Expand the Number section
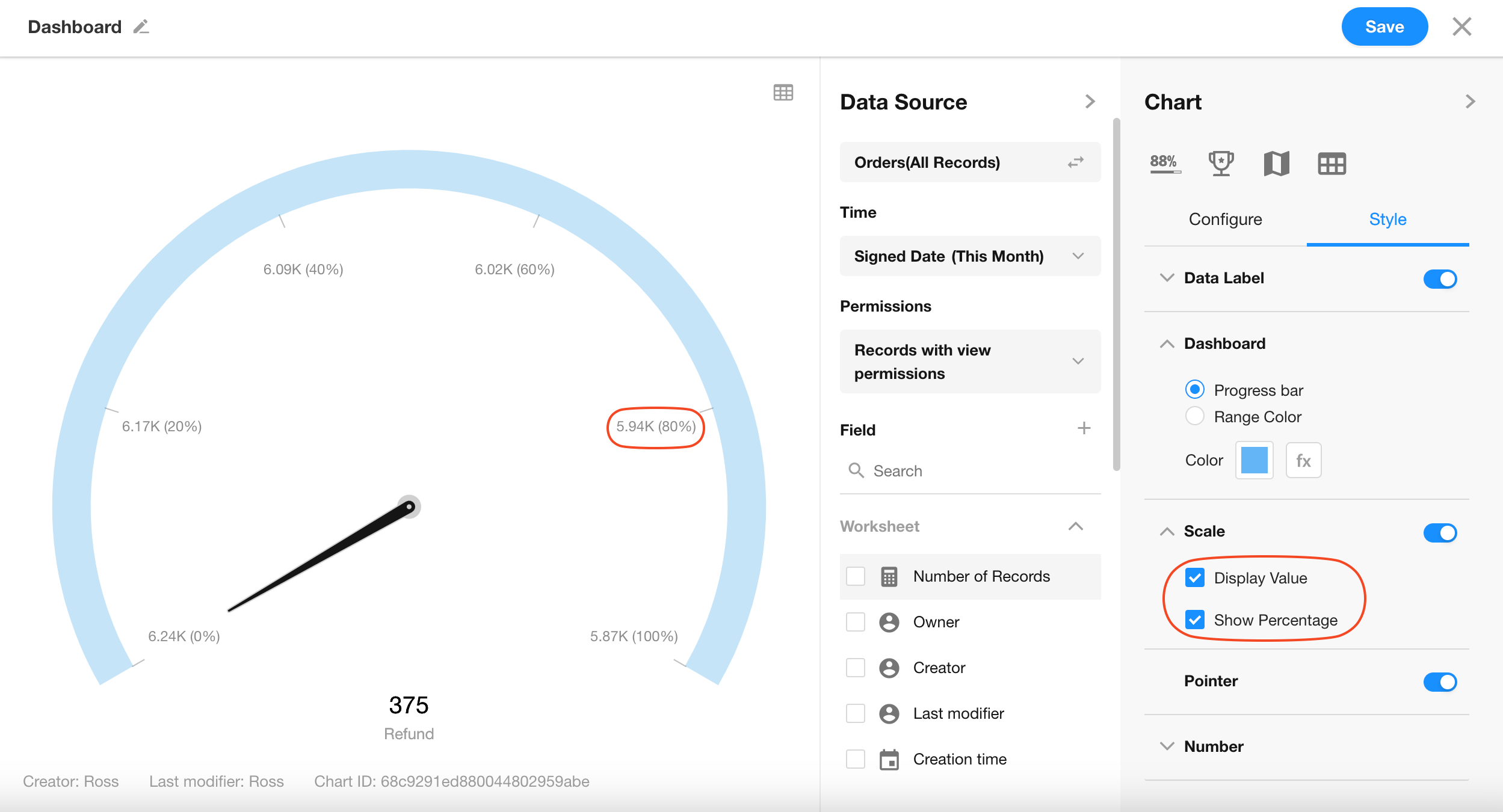The image size is (1503, 812). tap(1214, 746)
